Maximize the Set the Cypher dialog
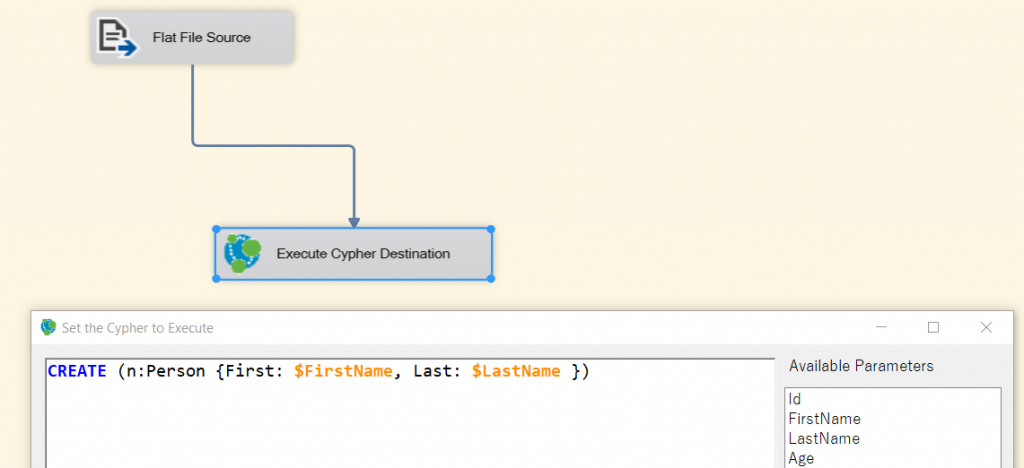Screen dimensions: 1024x468 tap(933, 327)
